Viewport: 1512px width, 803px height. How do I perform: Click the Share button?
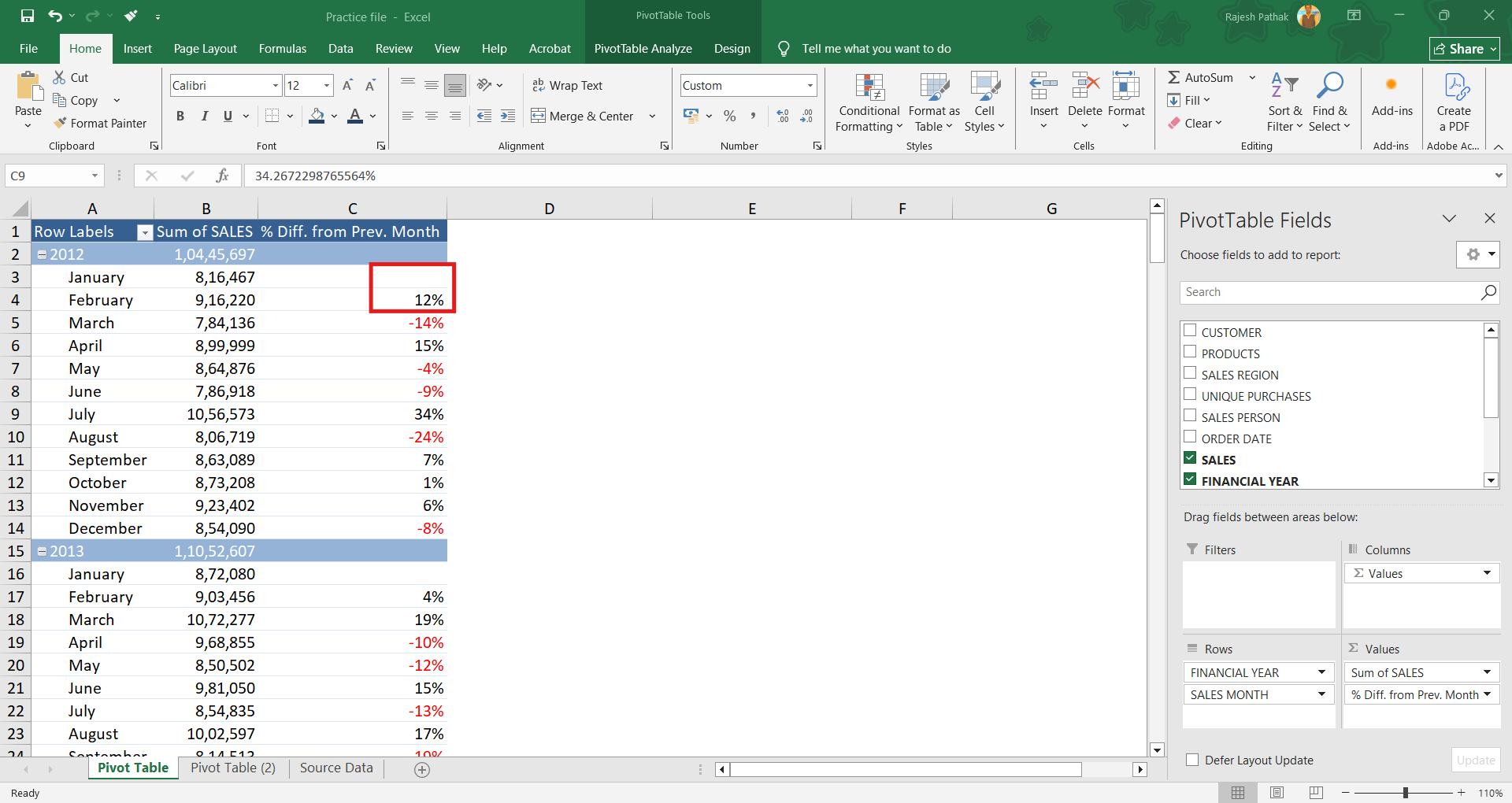(x=1464, y=49)
